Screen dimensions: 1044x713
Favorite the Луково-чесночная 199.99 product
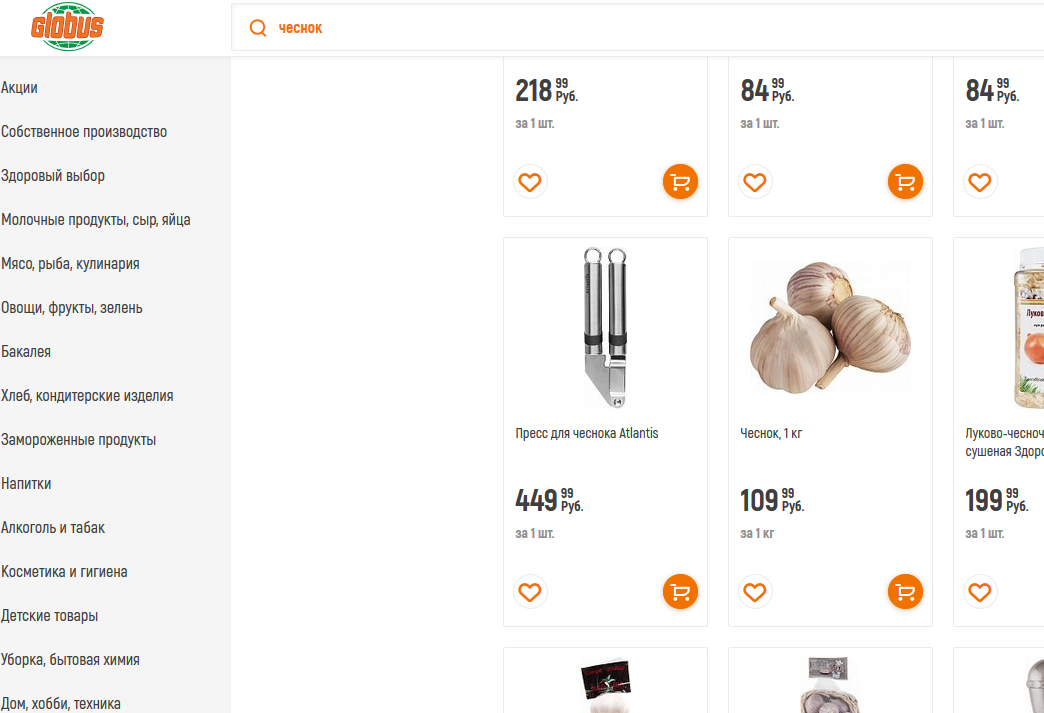(980, 591)
